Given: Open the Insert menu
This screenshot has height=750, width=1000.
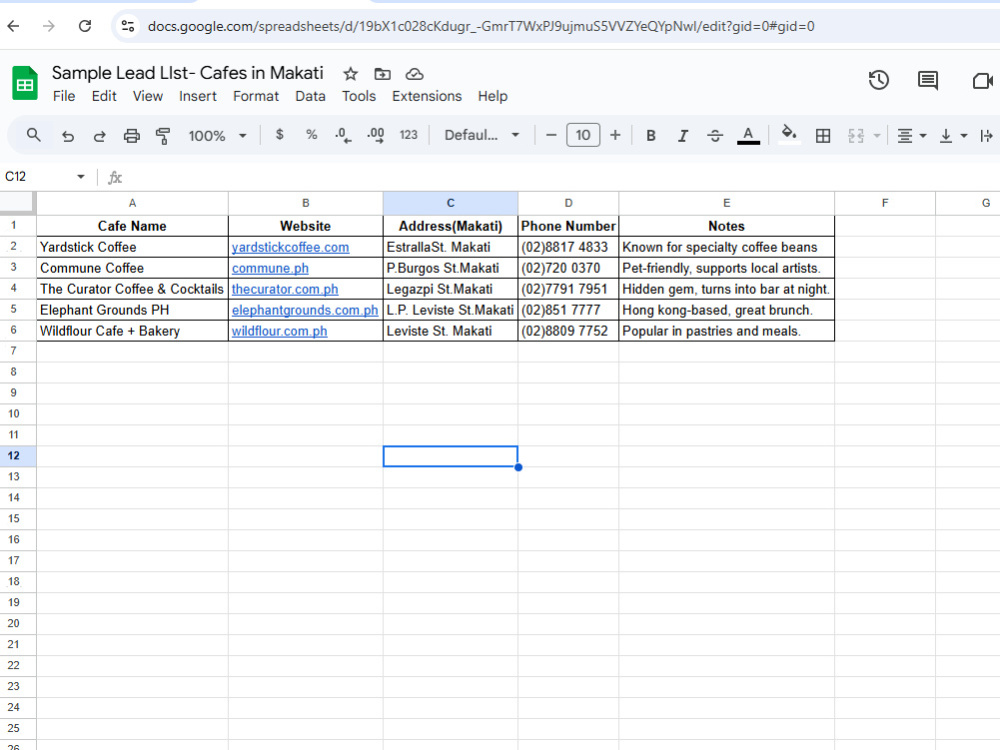Looking at the screenshot, I should click(x=198, y=96).
